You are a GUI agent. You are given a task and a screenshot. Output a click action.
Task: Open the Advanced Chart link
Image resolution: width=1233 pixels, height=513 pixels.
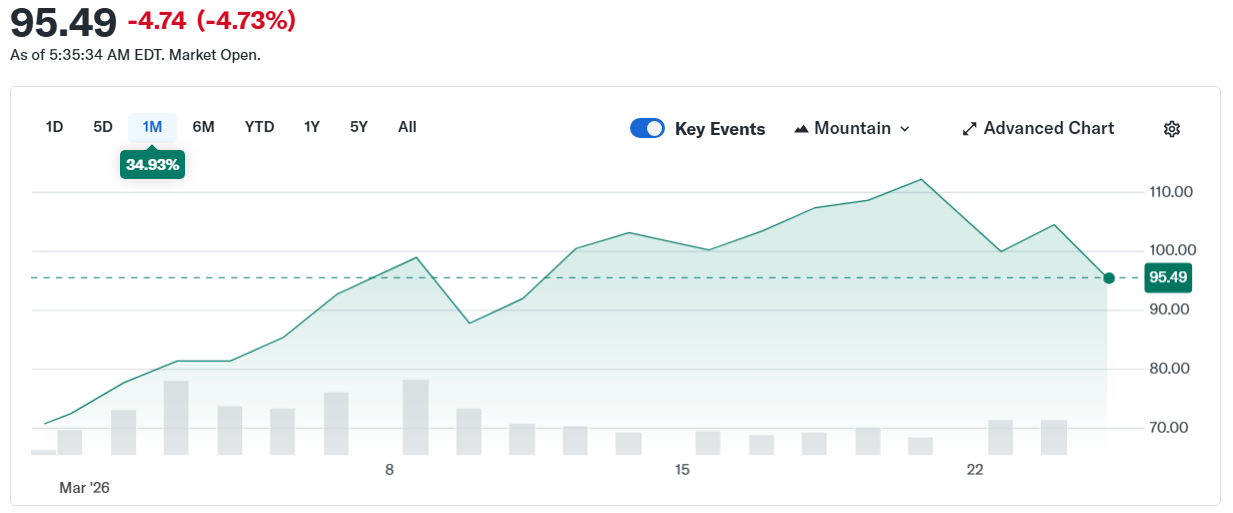pos(1048,129)
